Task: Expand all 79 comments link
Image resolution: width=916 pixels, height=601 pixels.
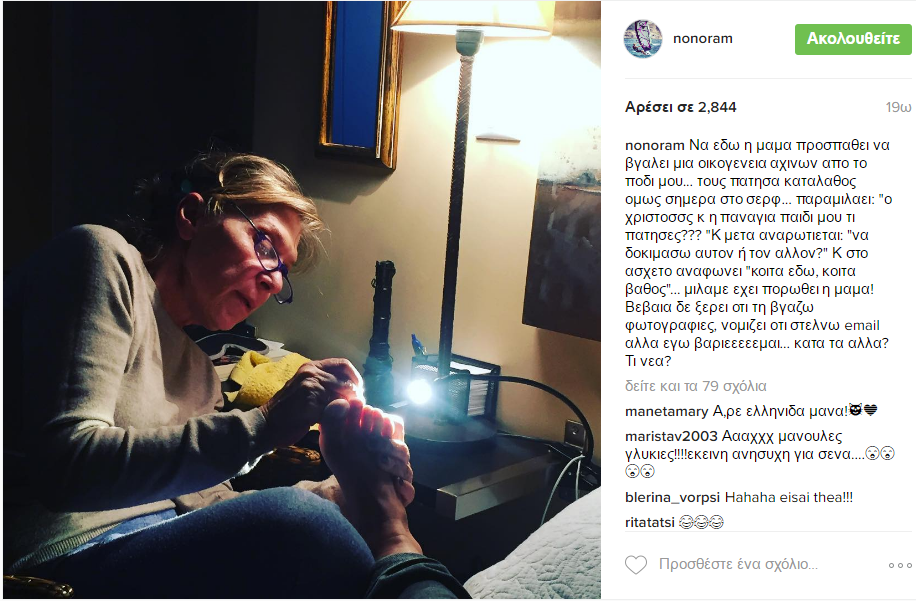Action: point(695,386)
